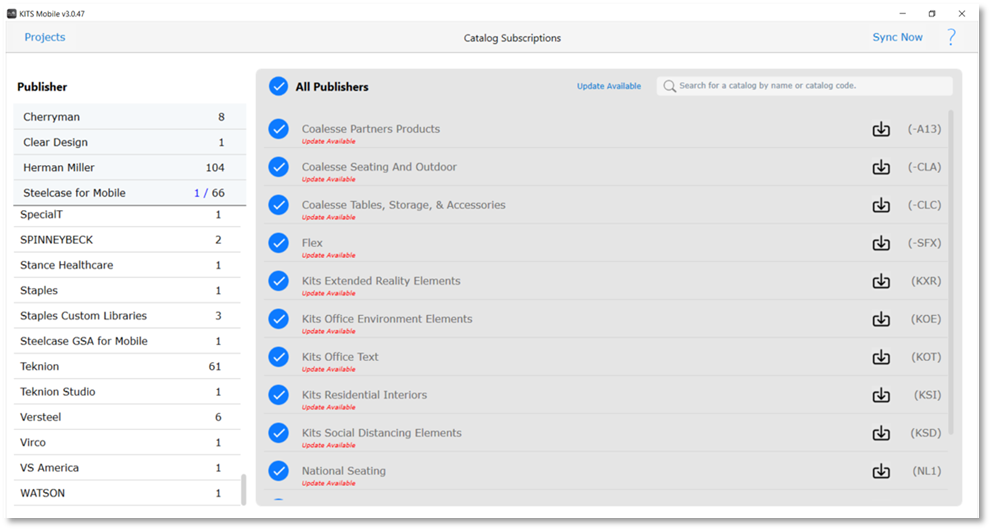The width and height of the screenshot is (992, 531).
Task: Download the Flex catalog update
Action: point(881,243)
